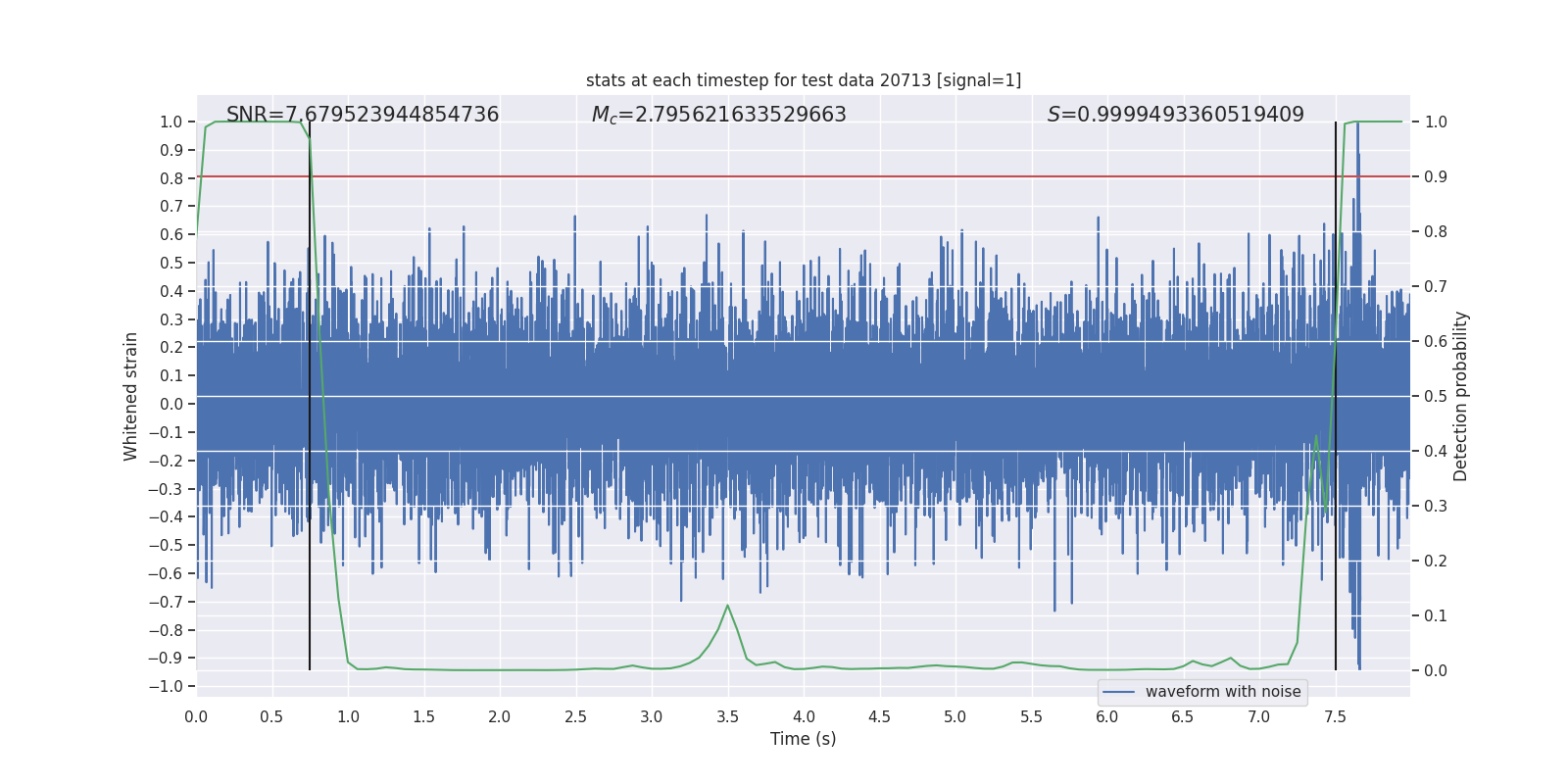Click the 'Whitened strain' y-axis label

tap(131, 396)
